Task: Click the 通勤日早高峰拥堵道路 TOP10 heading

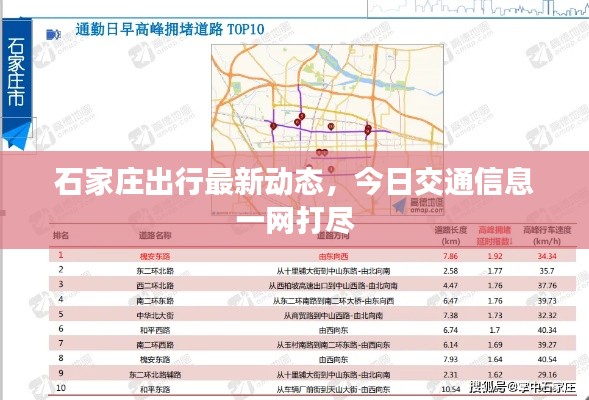Action: pos(170,29)
